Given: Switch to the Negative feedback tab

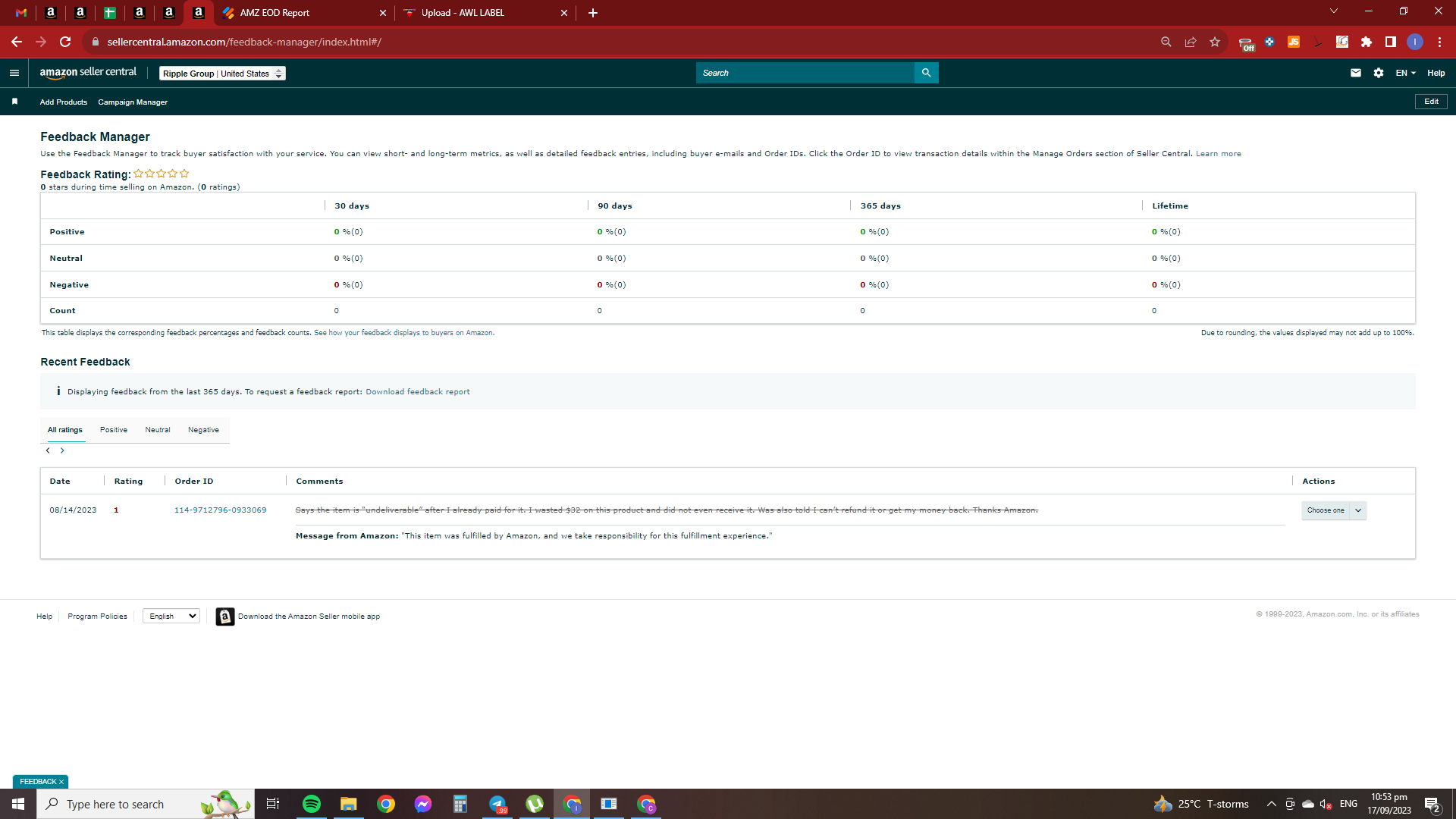Looking at the screenshot, I should coord(203,430).
